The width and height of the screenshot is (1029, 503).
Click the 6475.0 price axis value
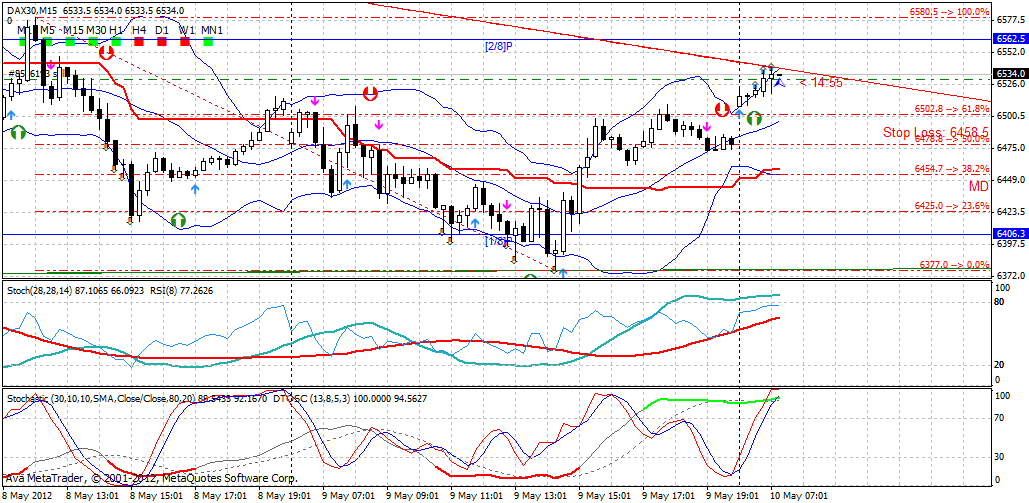pos(1011,147)
